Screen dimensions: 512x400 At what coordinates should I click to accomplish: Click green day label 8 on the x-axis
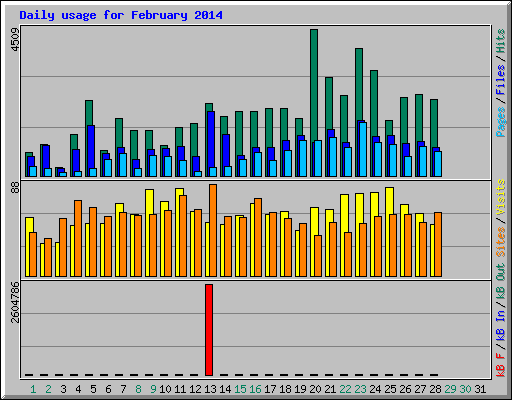[138, 389]
